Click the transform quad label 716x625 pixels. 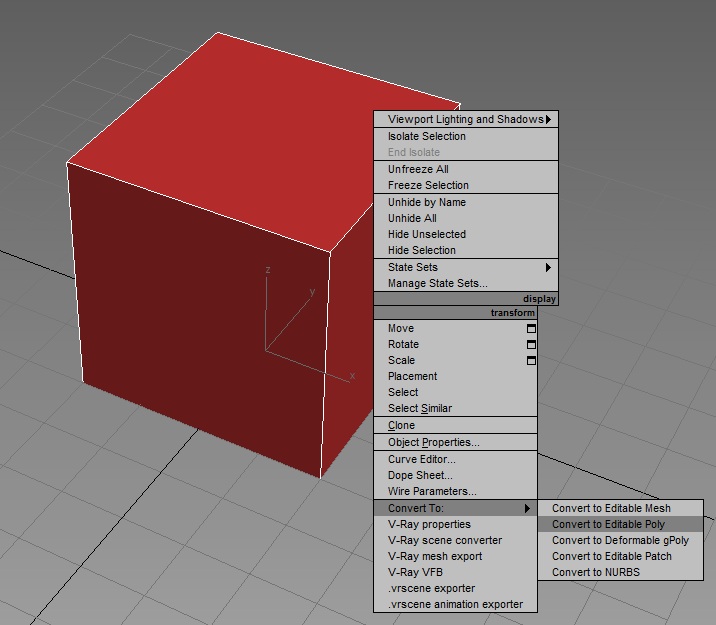click(512, 313)
